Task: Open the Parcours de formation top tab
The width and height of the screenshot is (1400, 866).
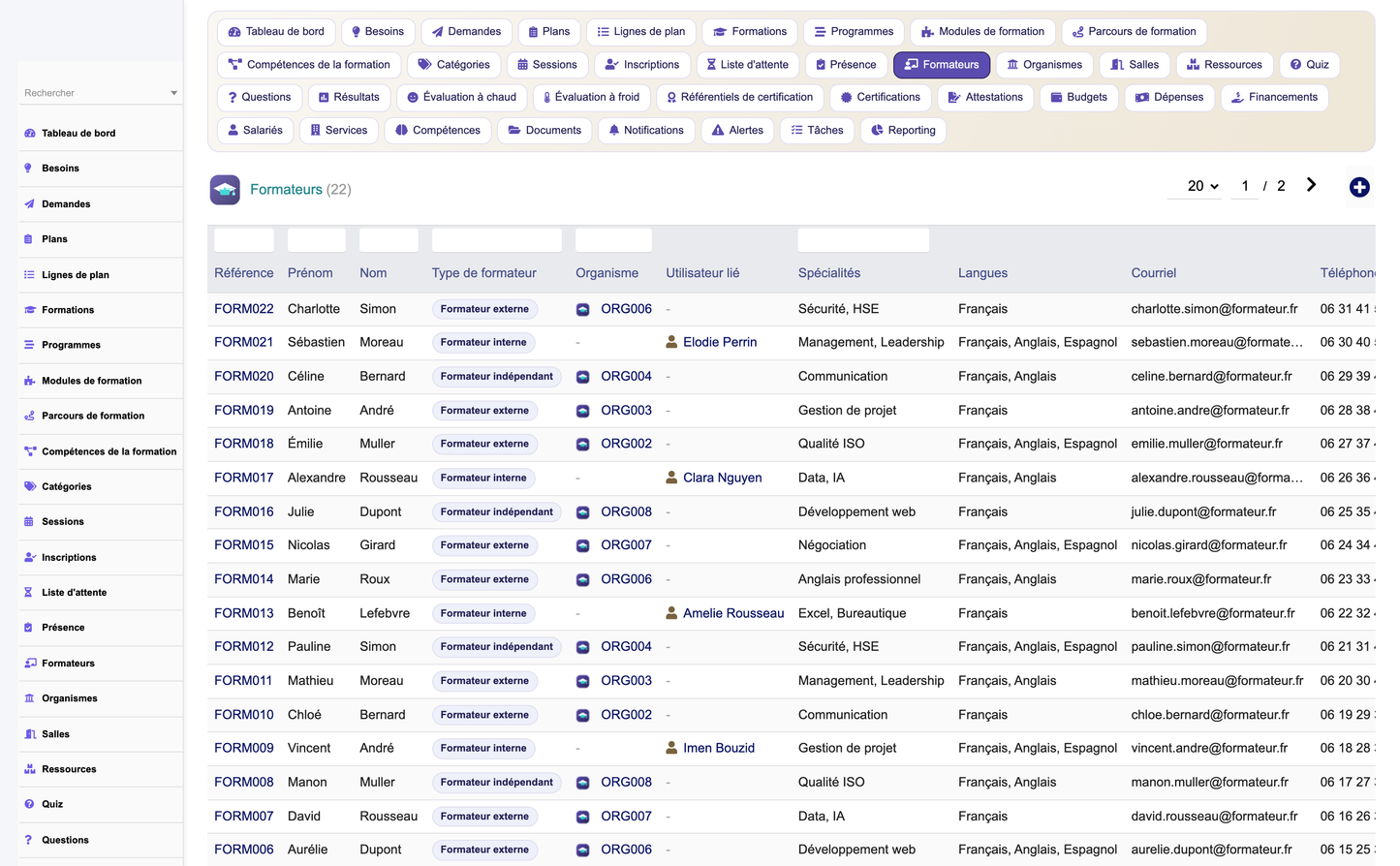Action: (x=1135, y=32)
